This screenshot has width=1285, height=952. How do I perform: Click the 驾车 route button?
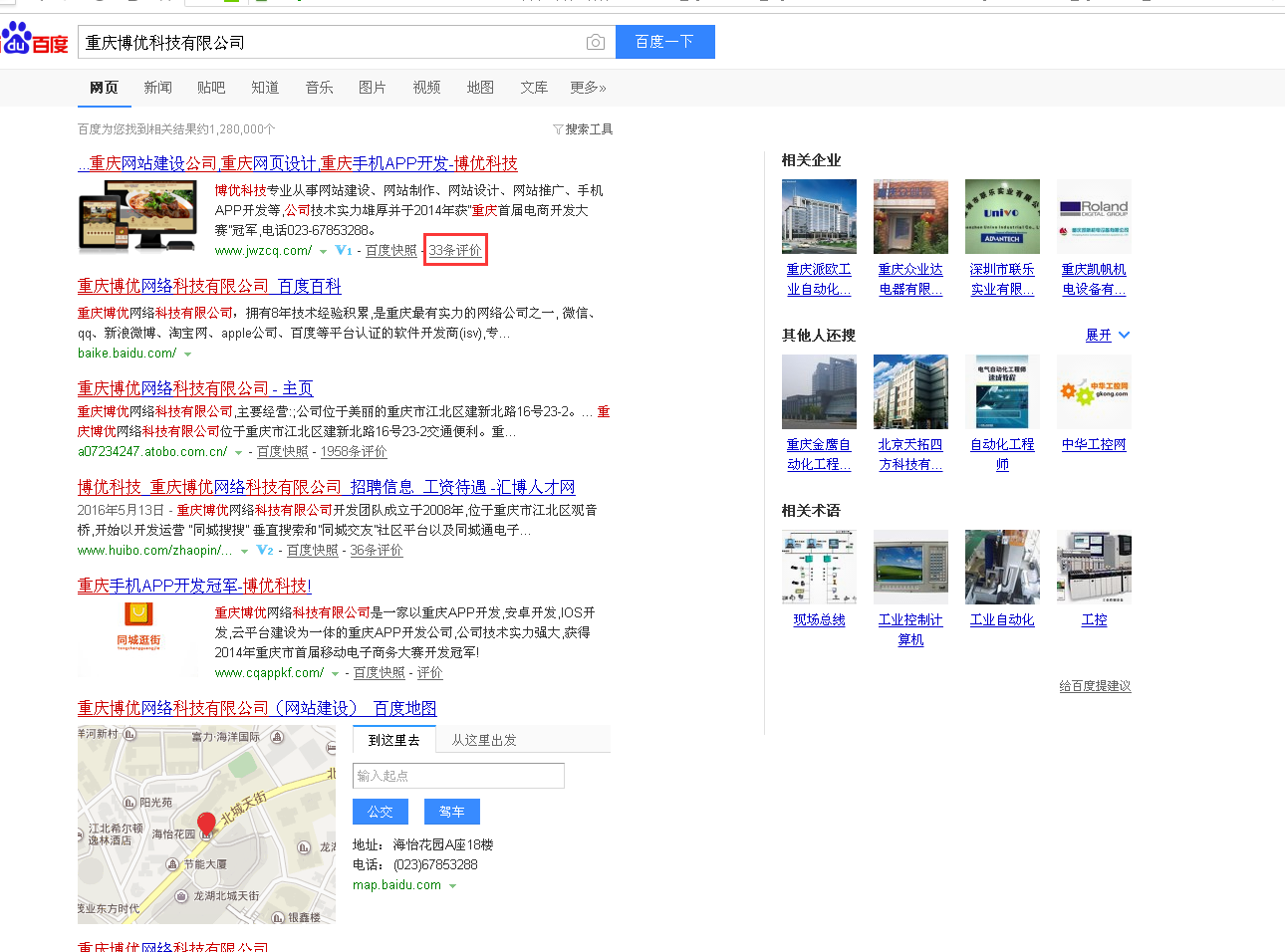[452, 812]
